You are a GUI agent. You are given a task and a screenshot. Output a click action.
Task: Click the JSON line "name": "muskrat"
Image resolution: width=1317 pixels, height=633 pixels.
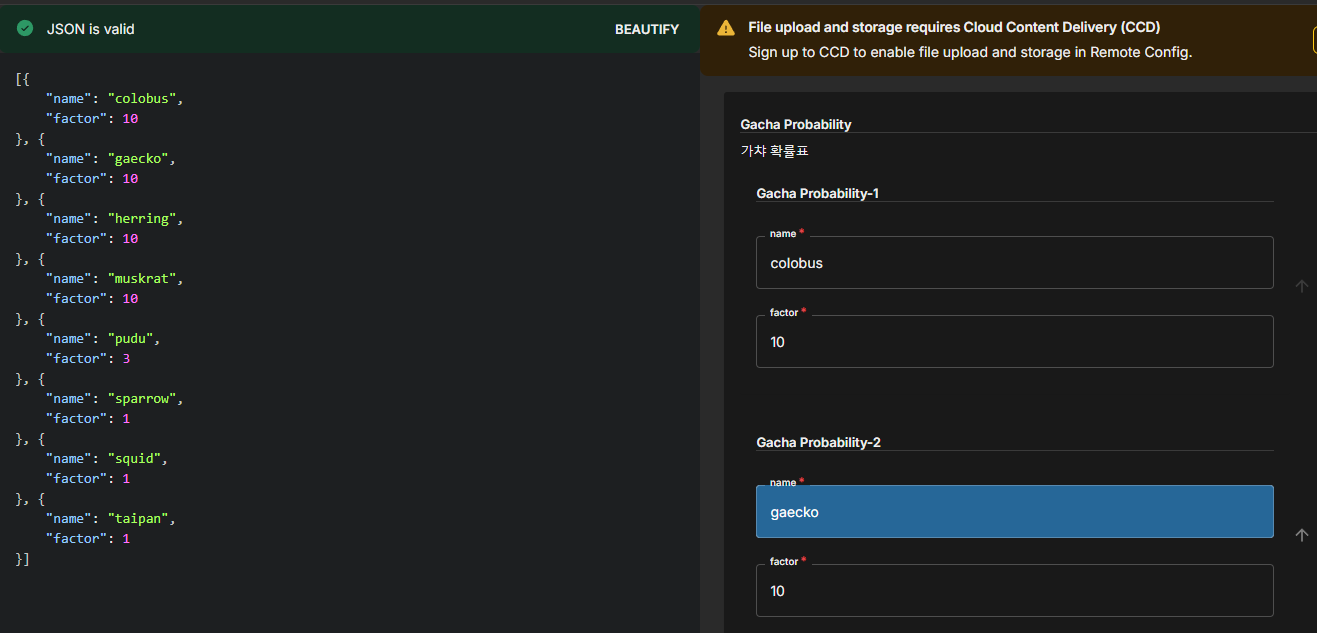click(115, 278)
